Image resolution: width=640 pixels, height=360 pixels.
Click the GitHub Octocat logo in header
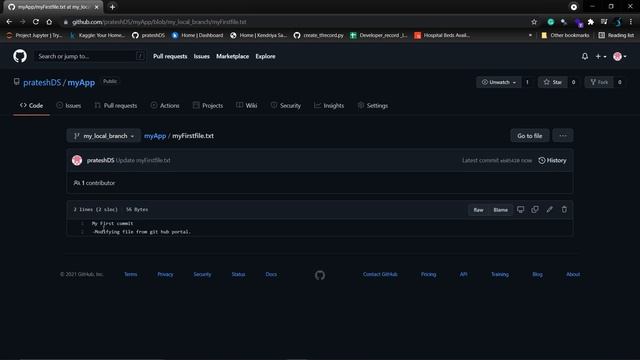click(20, 56)
